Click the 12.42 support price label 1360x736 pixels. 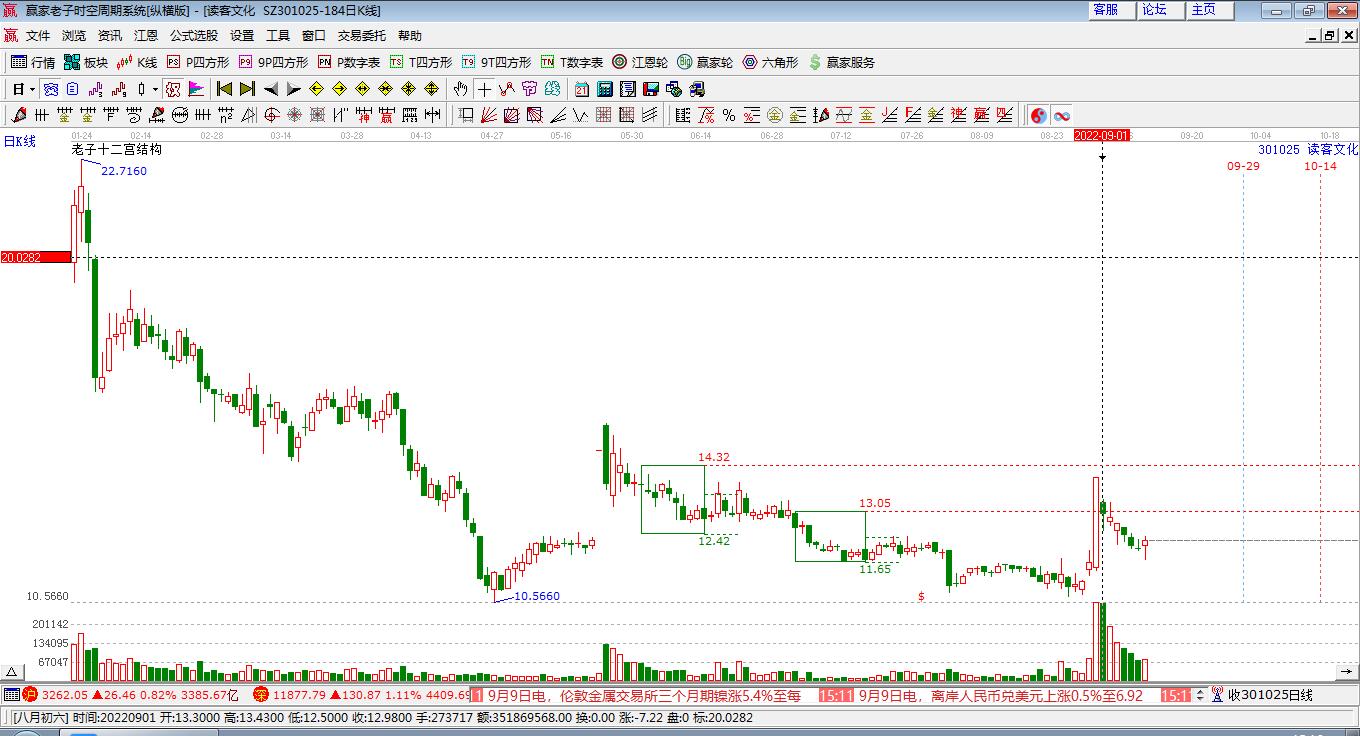(714, 540)
